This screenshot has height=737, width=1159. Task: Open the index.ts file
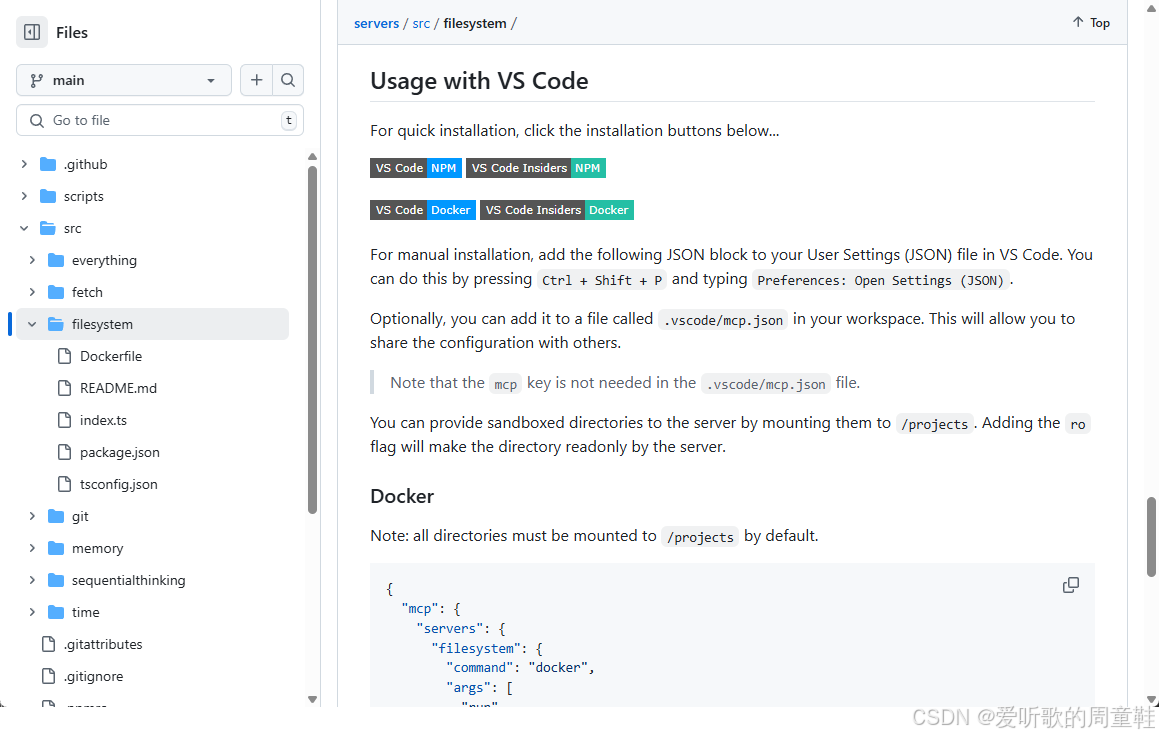pyautogui.click(x=103, y=420)
